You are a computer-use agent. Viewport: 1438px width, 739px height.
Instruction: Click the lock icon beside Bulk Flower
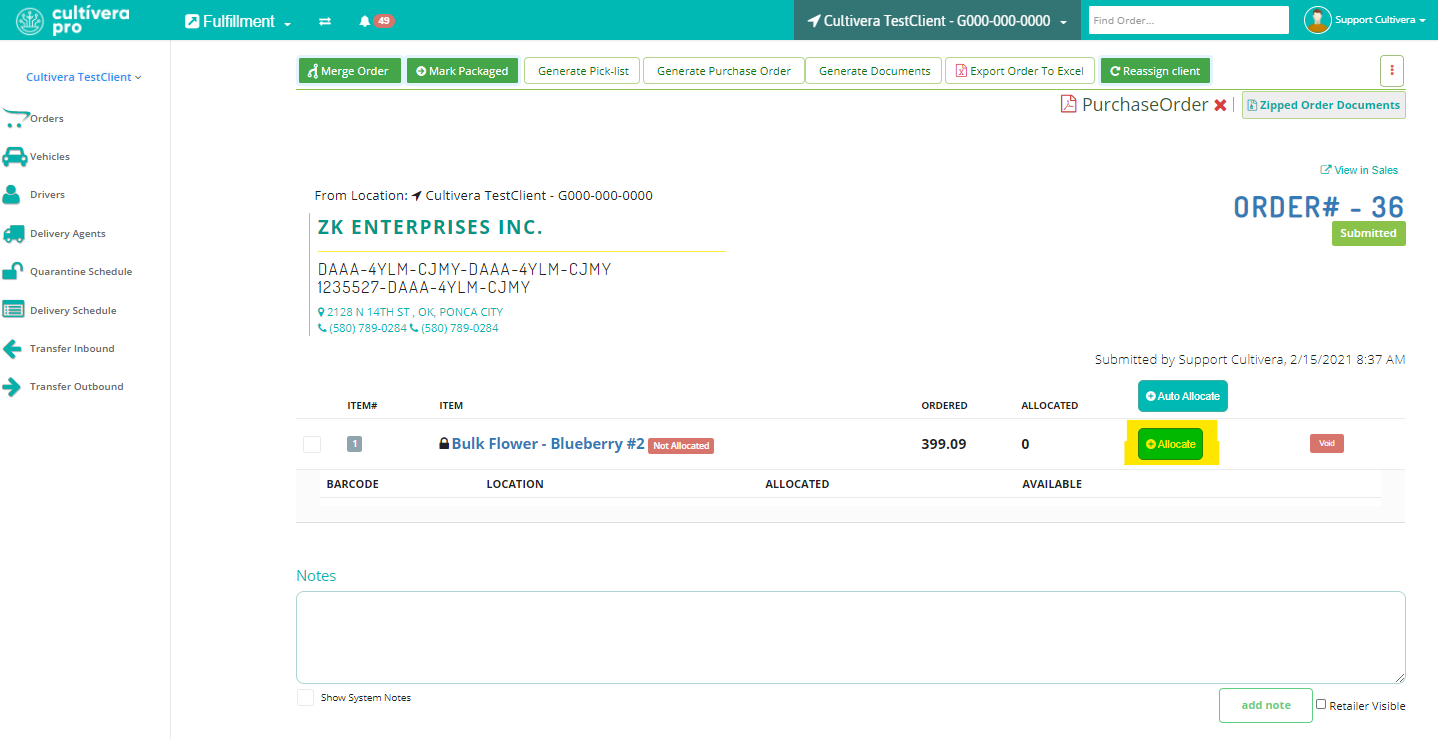pos(444,443)
